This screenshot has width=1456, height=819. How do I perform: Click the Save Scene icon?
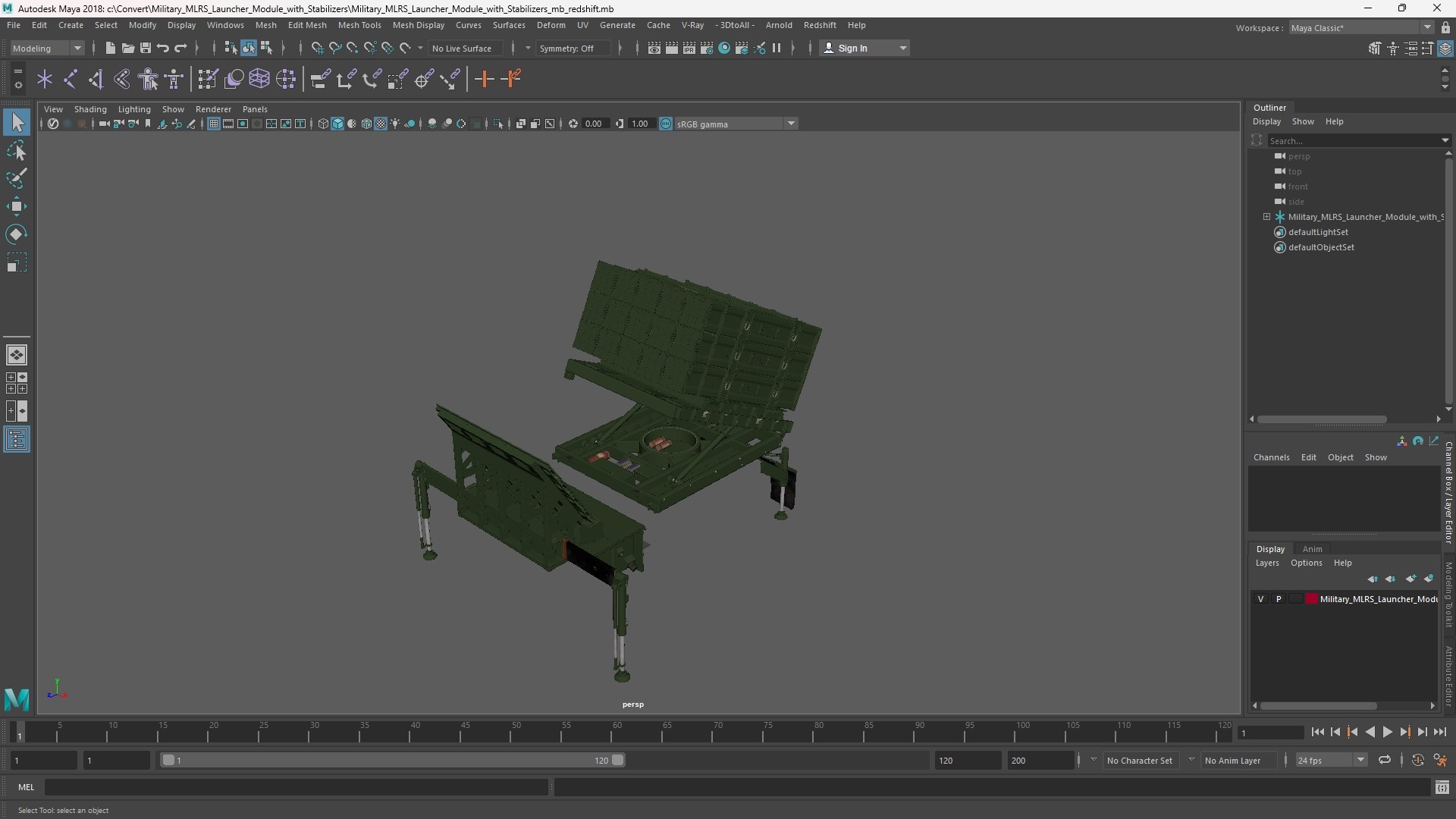[145, 49]
